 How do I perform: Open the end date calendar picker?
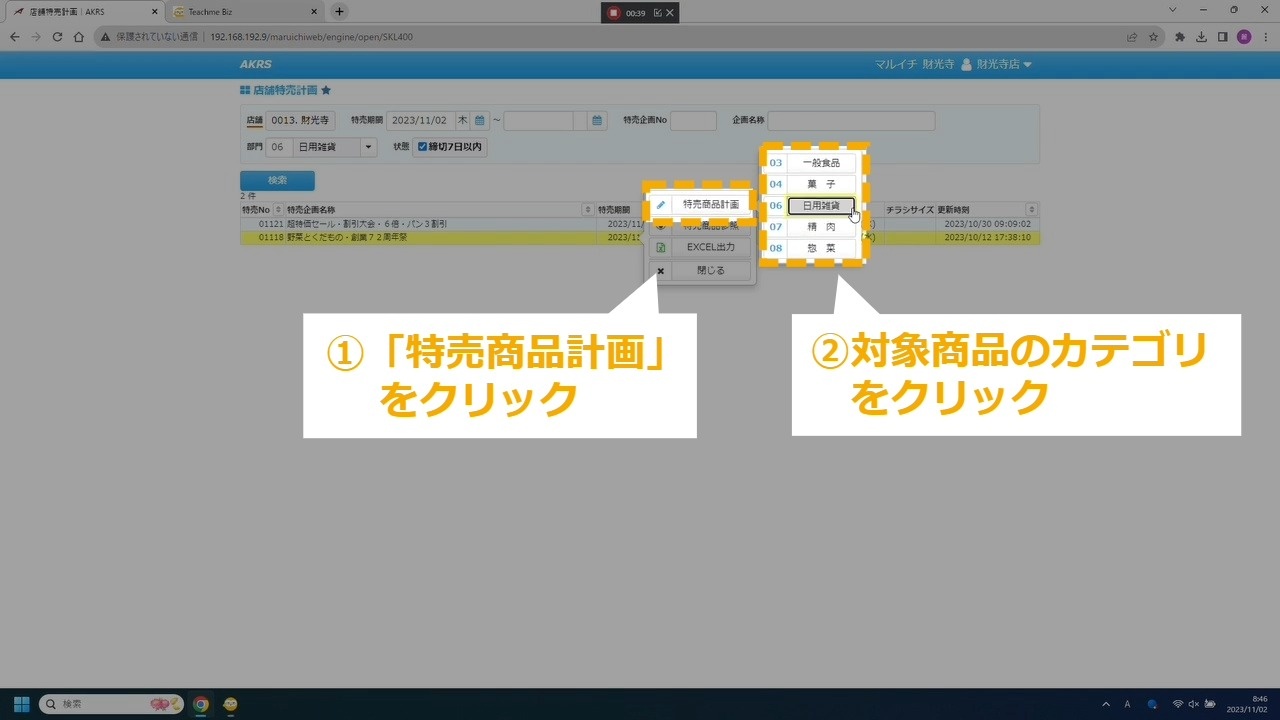point(597,121)
